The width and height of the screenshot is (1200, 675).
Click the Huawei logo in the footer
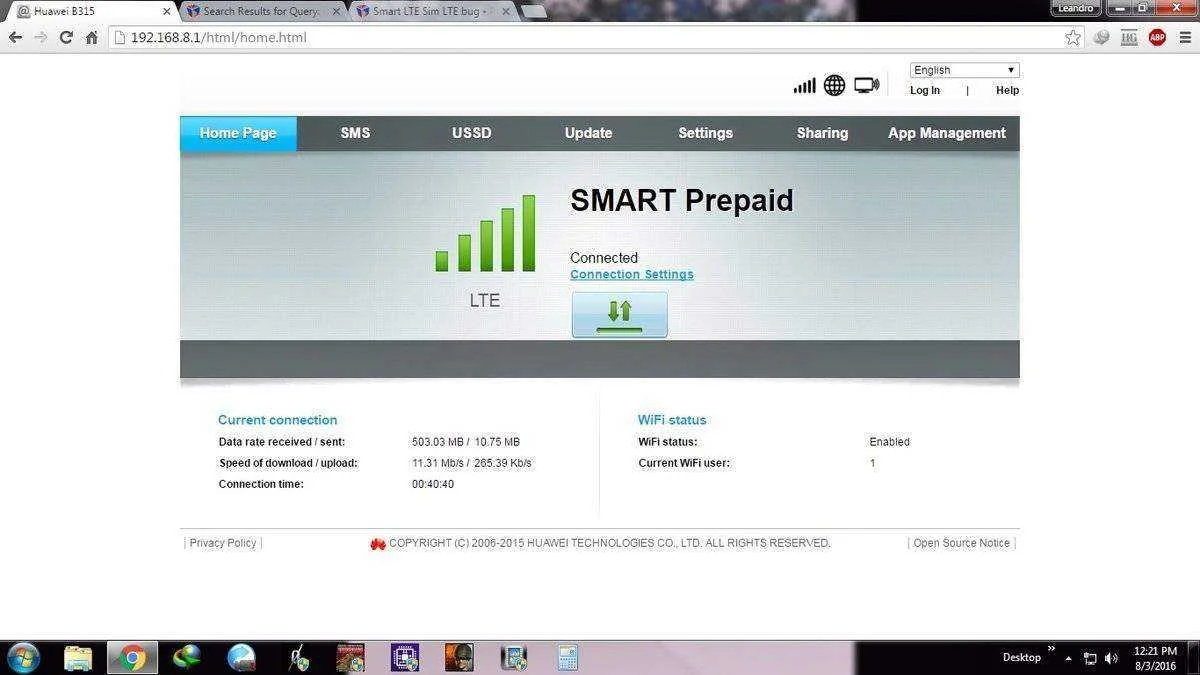click(x=378, y=543)
